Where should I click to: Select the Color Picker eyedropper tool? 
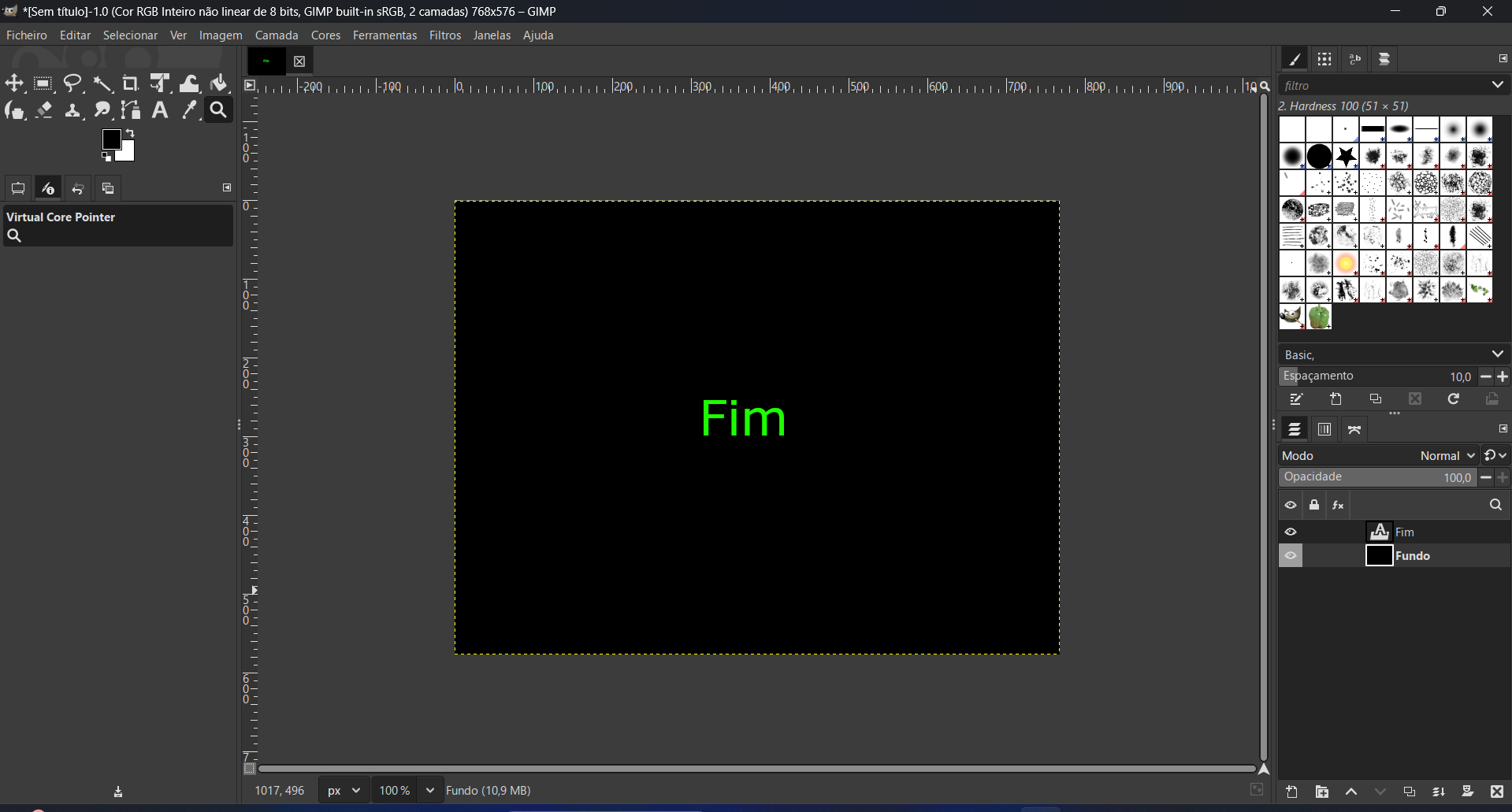point(189,110)
